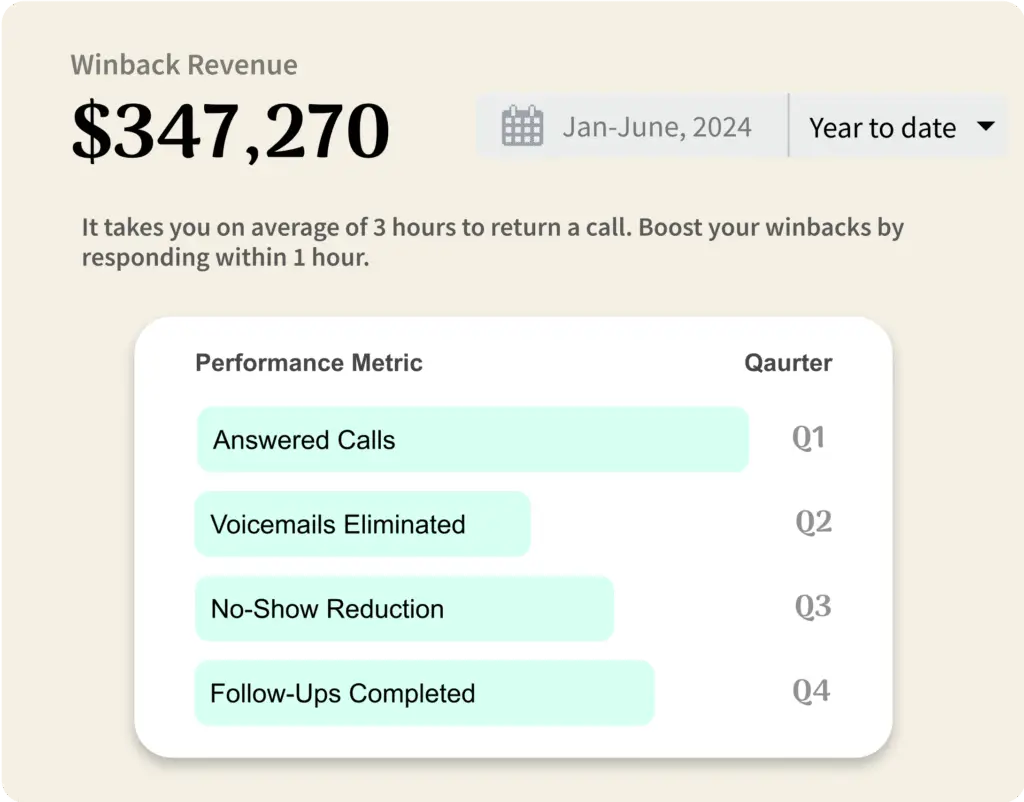Pick the Follow-Ups Completed bar

pos(424,693)
